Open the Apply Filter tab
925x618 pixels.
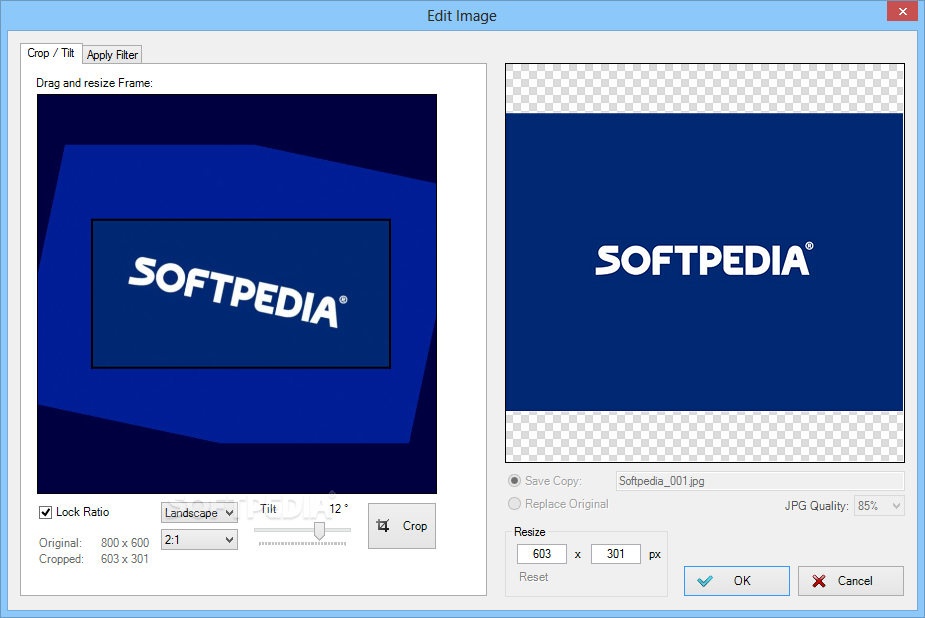click(x=112, y=55)
